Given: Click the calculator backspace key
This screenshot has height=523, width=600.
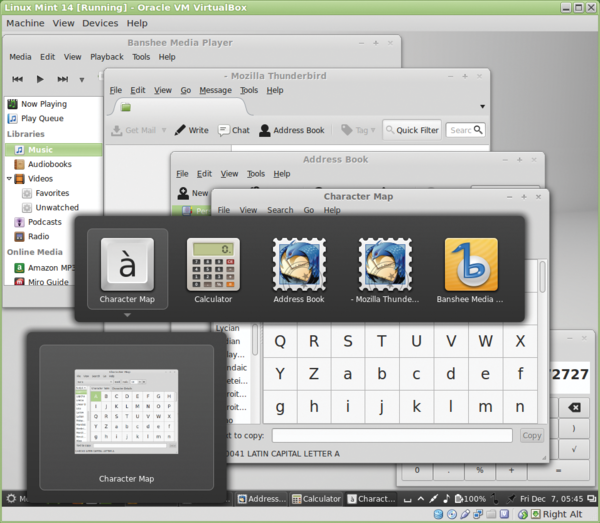Looking at the screenshot, I should coord(573,408).
